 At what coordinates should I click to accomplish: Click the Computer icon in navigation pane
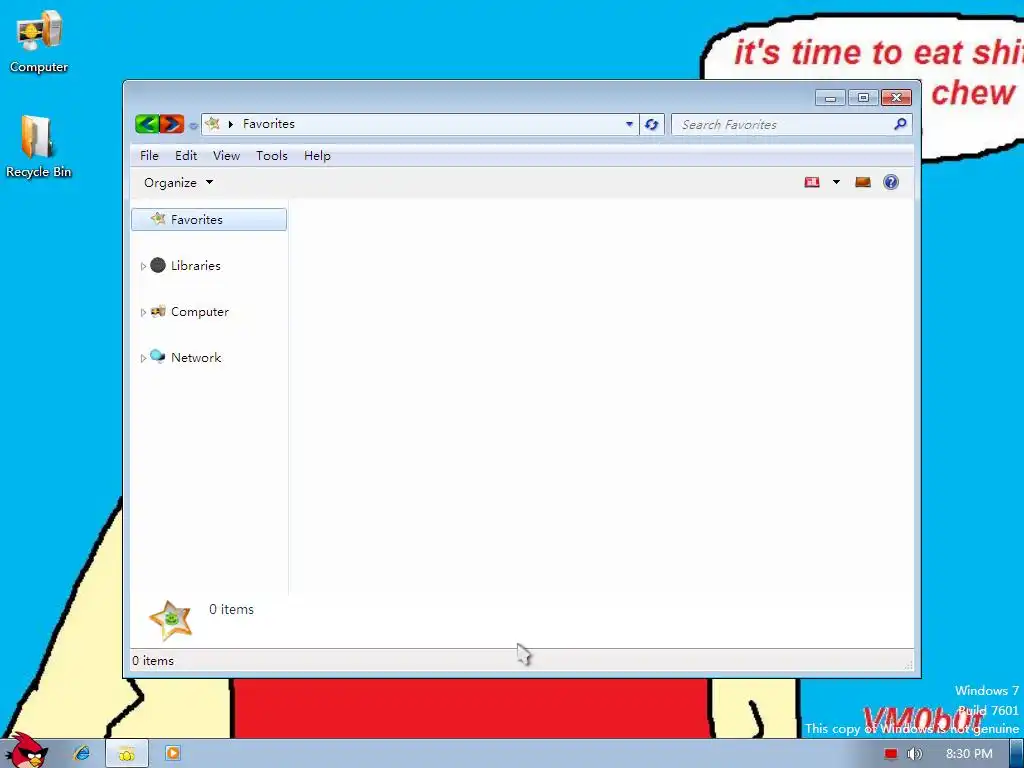click(157, 311)
